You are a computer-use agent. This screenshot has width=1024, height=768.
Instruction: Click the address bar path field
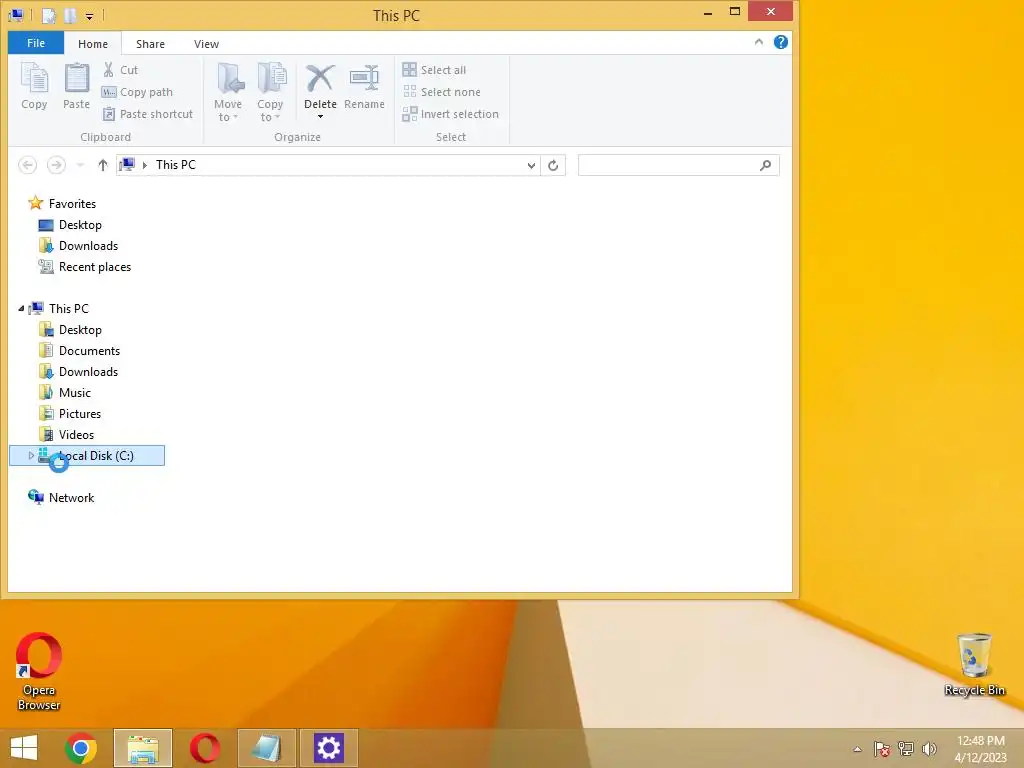pyautogui.click(x=328, y=165)
